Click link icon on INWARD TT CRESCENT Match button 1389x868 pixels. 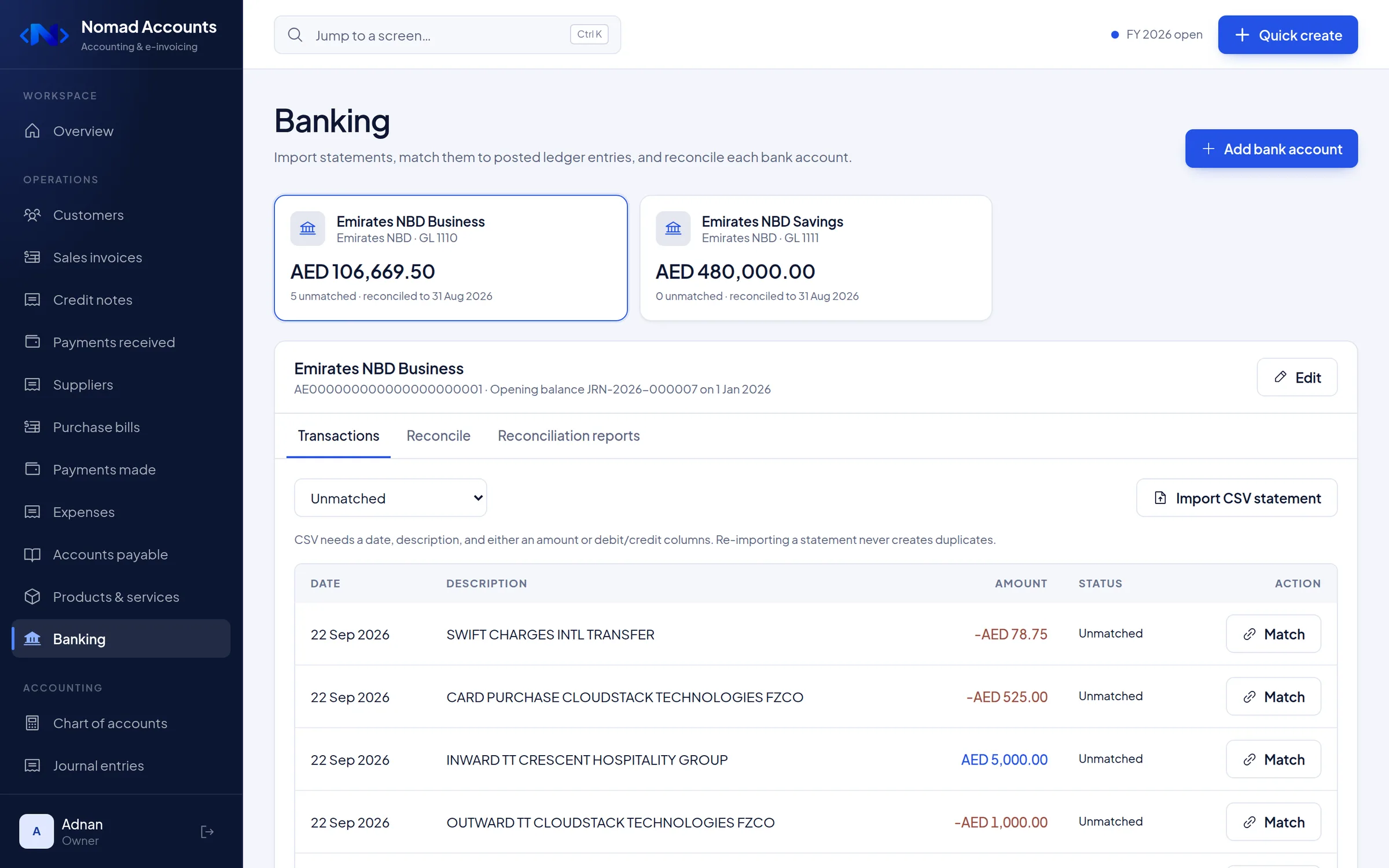click(1250, 759)
